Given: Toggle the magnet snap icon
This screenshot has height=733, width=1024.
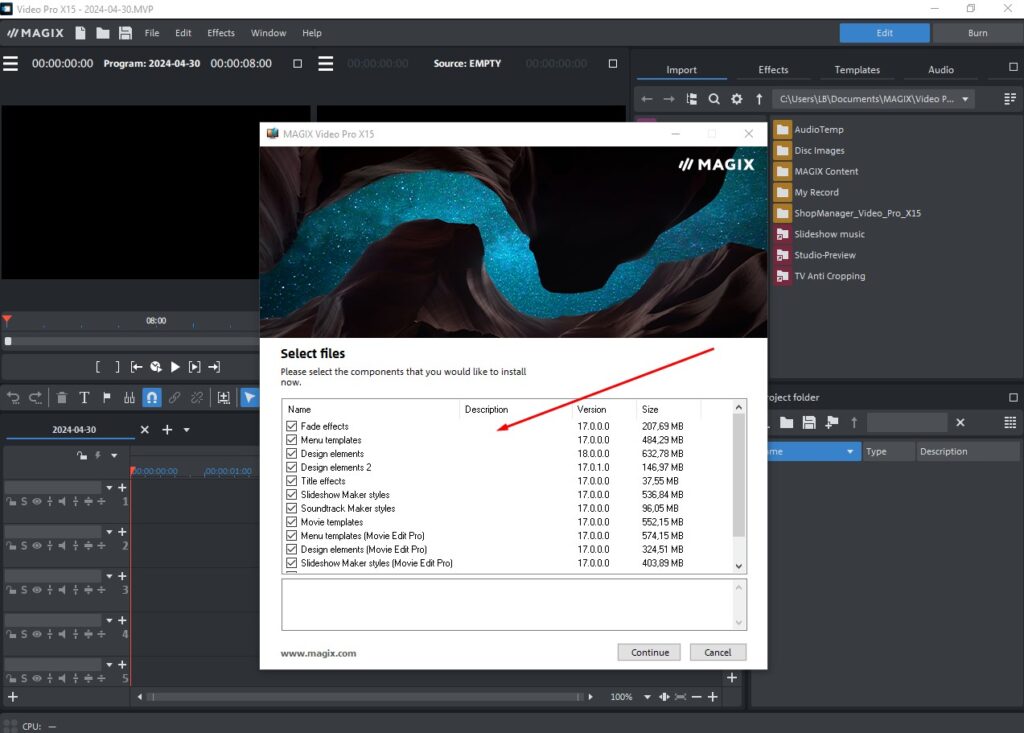Looking at the screenshot, I should (151, 397).
